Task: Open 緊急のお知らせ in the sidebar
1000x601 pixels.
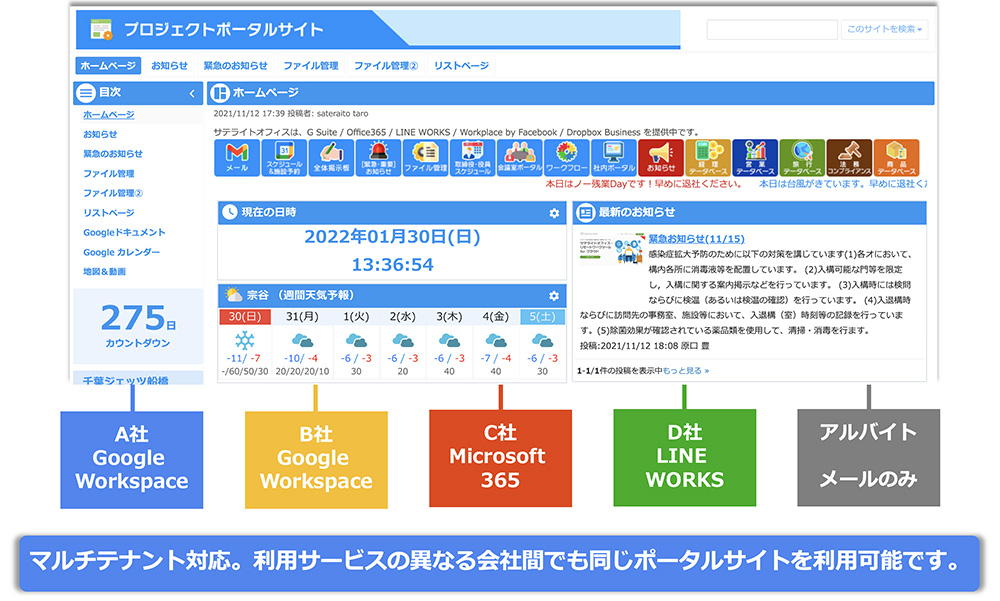Action: pos(113,154)
